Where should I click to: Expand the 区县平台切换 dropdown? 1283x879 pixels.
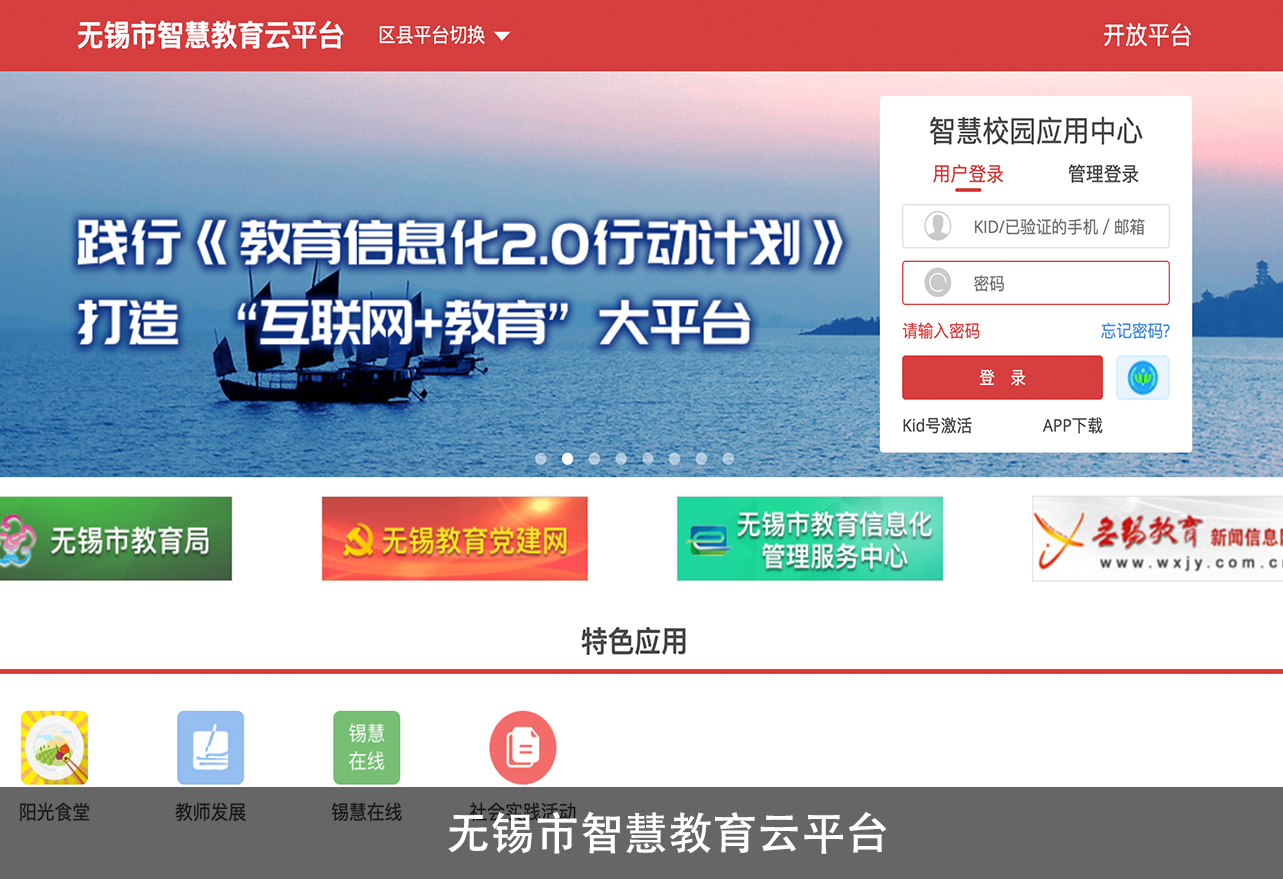coord(443,36)
